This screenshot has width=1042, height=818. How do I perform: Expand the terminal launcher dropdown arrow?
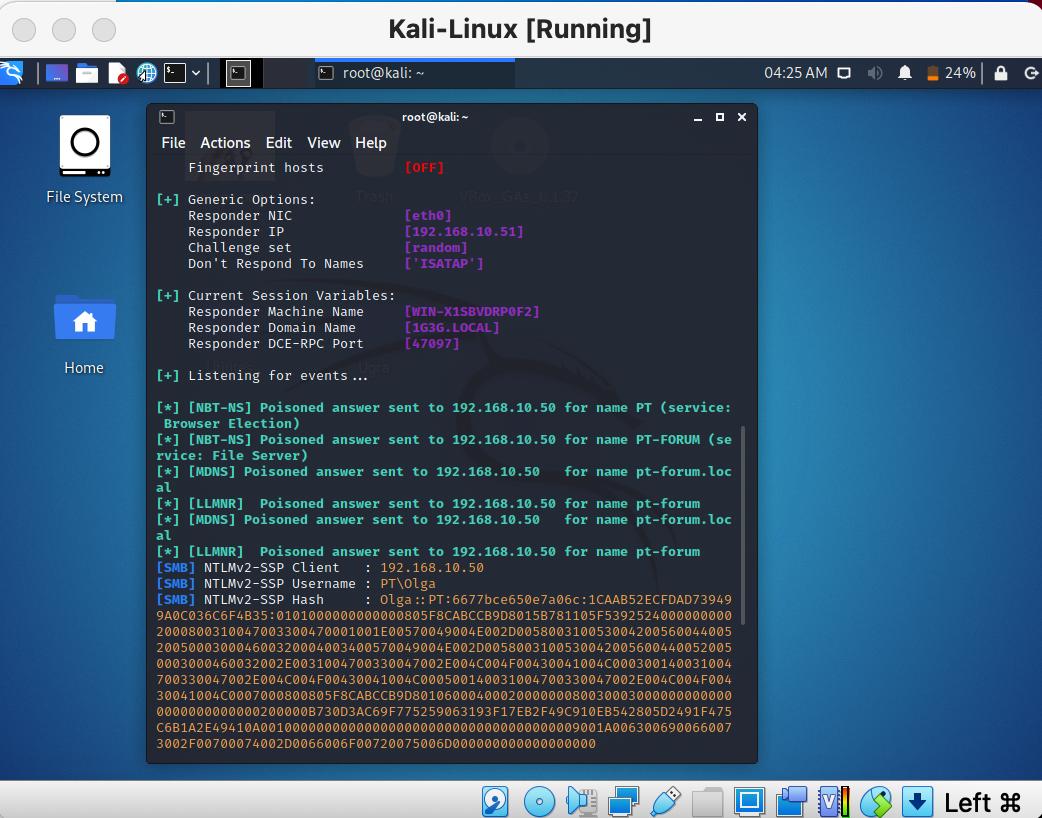(x=196, y=73)
